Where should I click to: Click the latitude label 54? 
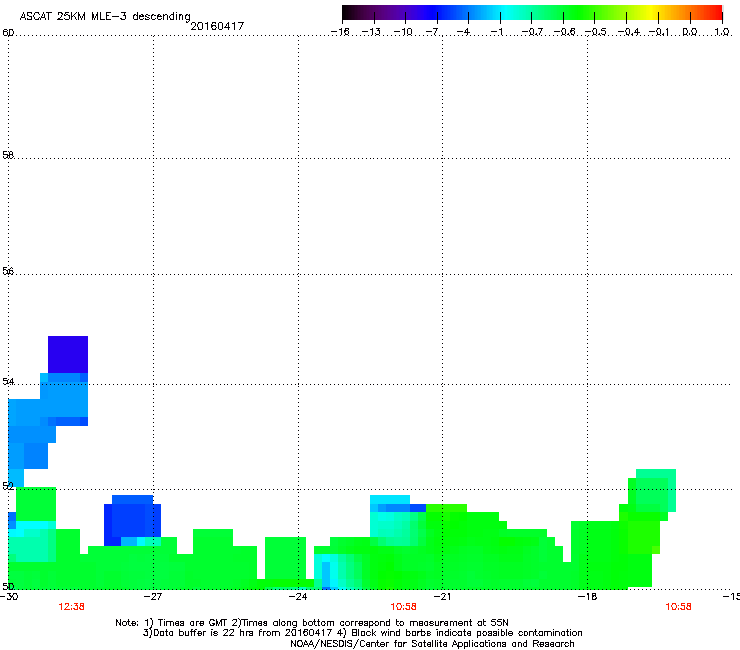click(8, 381)
